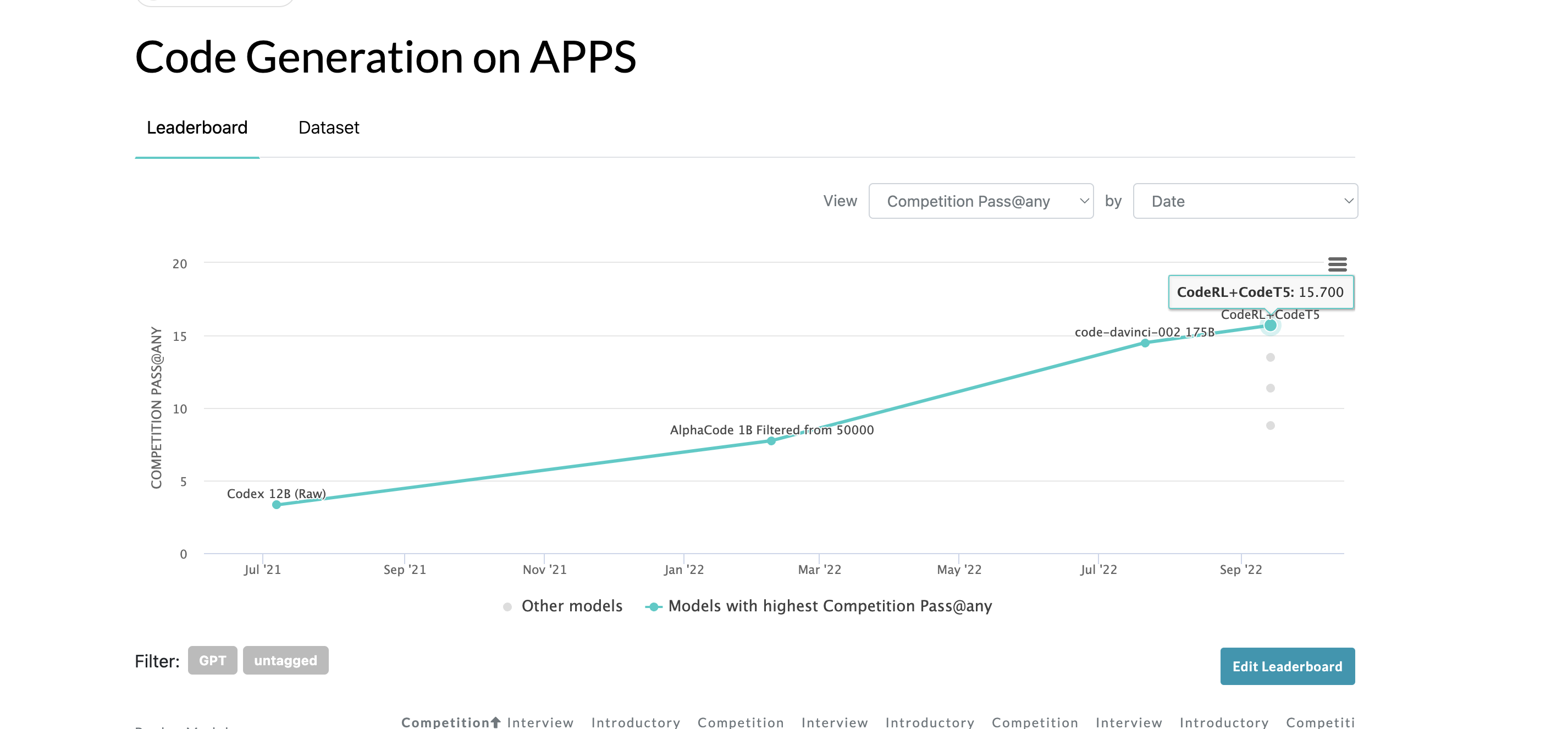Open the Date dropdown
This screenshot has height=729, width=1568.
pyautogui.click(x=1245, y=201)
